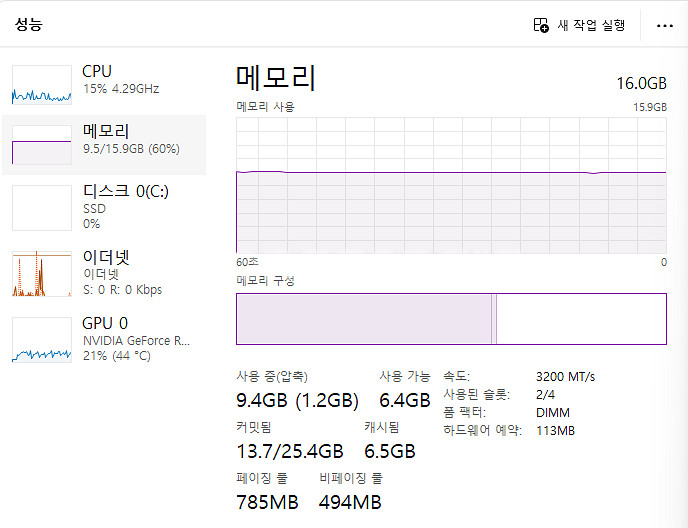The width and height of the screenshot is (688, 528).
Task: Click the 메모리 구성 composition bar
Action: tap(451, 319)
